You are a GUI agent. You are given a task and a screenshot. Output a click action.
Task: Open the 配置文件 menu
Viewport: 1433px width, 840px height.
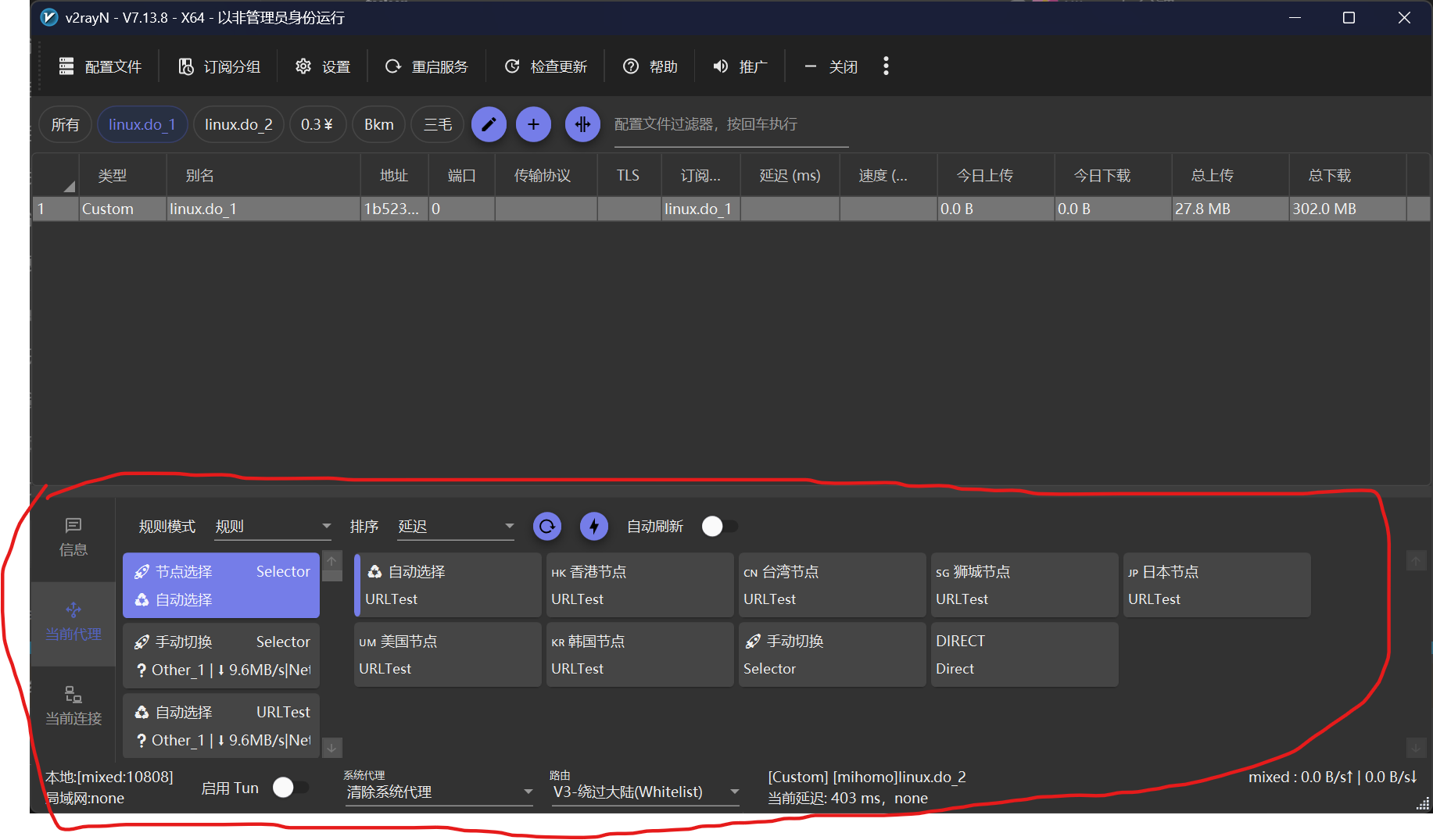pyautogui.click(x=100, y=66)
